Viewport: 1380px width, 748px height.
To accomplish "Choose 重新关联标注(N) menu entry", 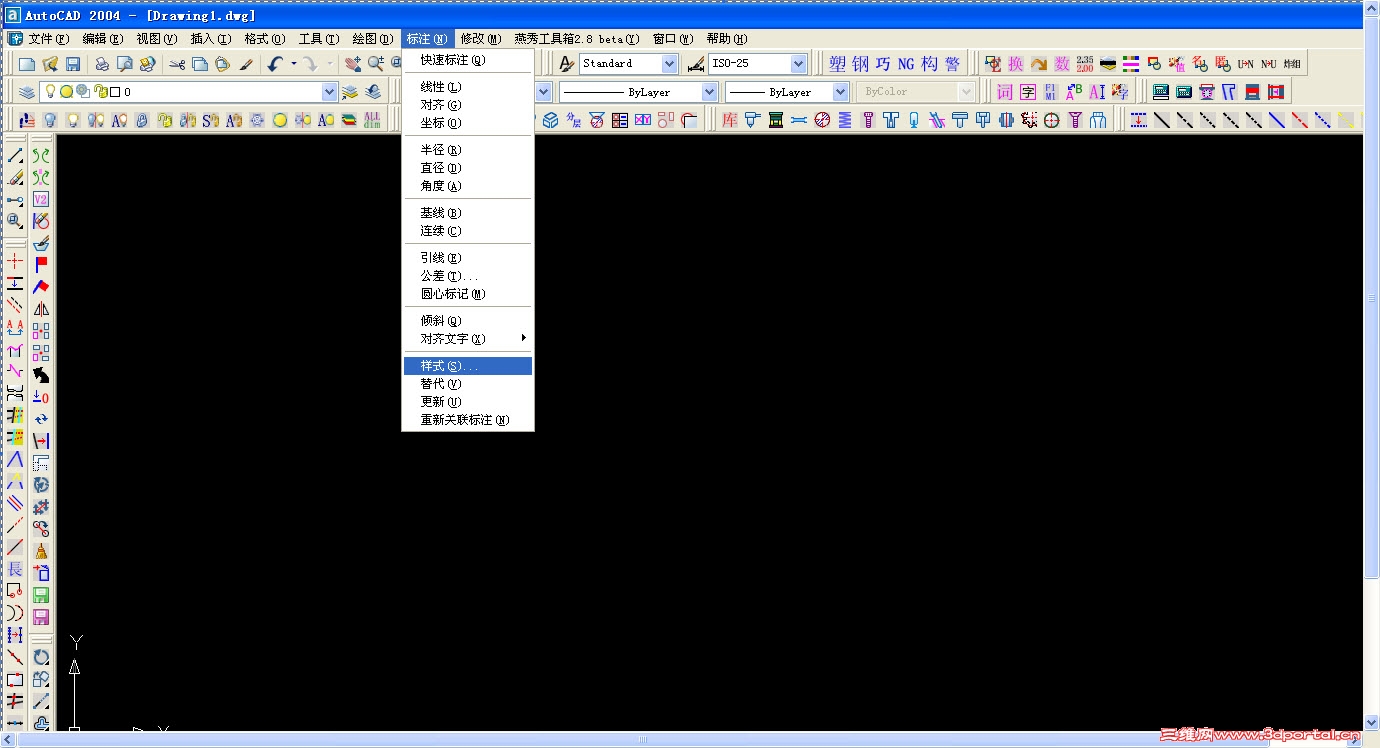I will click(468, 420).
